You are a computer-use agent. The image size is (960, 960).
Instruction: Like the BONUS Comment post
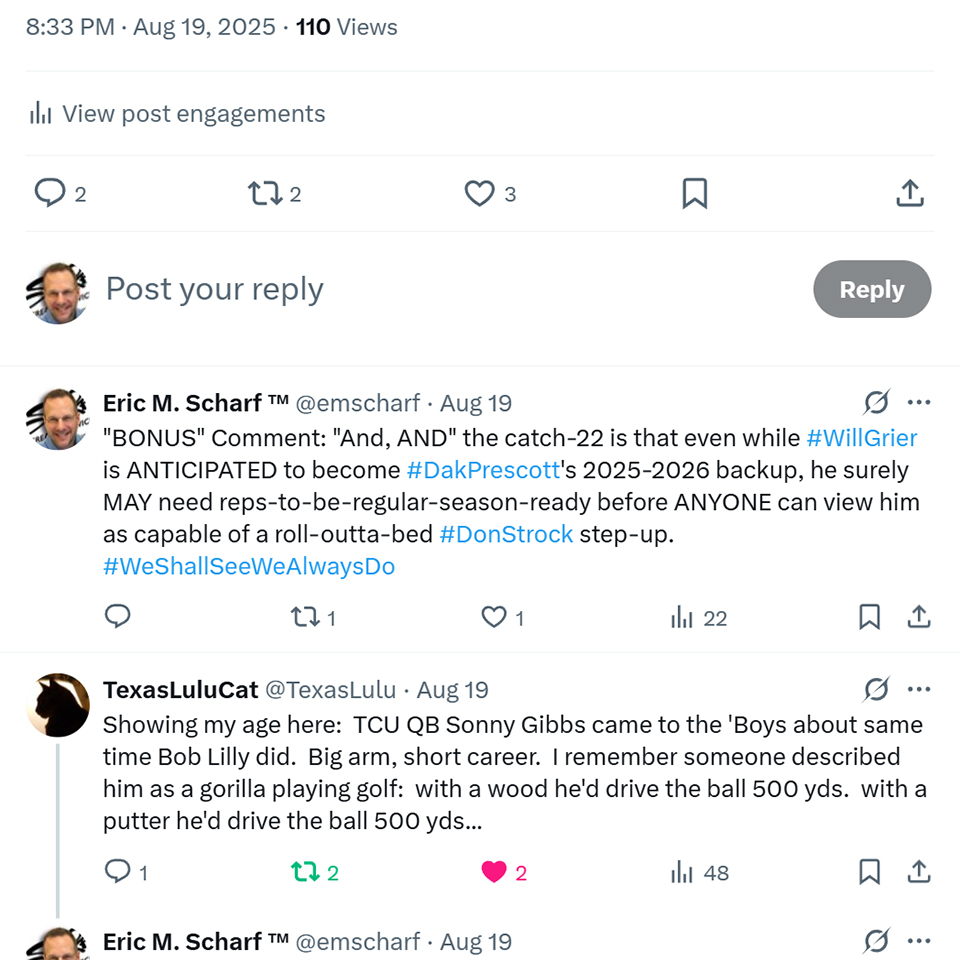(494, 617)
